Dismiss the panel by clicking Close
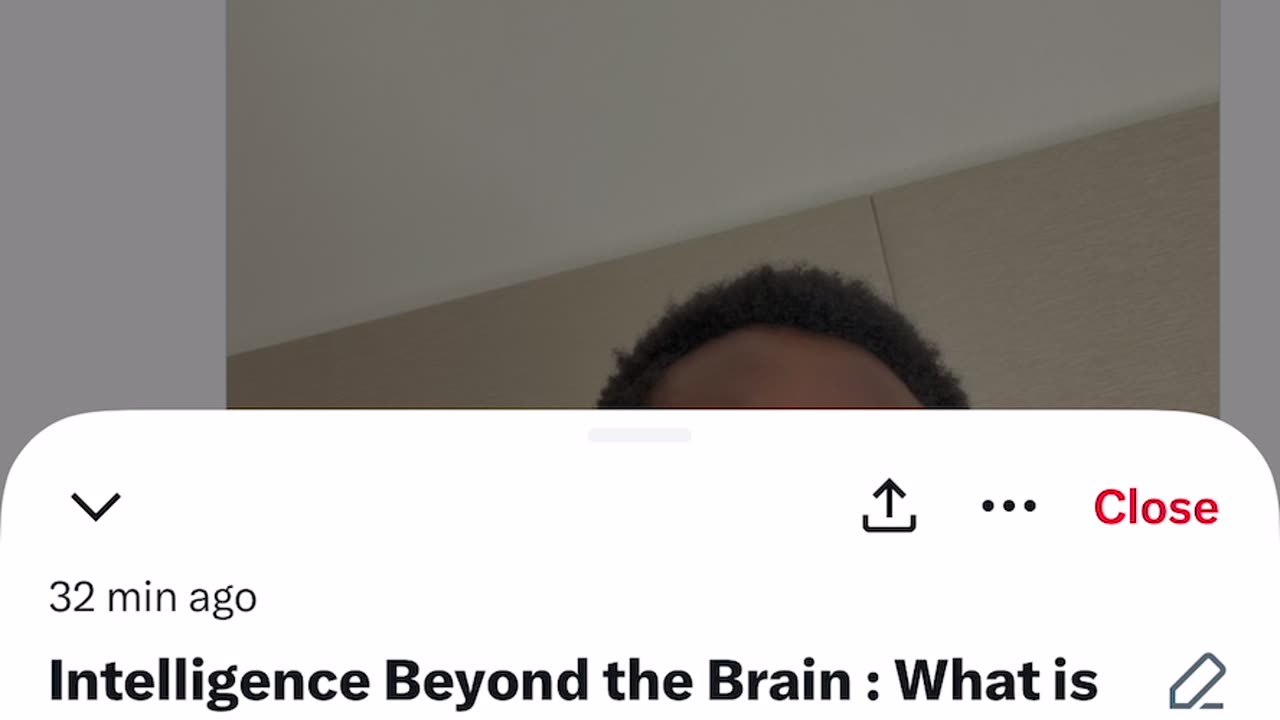This screenshot has height=720, width=1280. (x=1155, y=507)
